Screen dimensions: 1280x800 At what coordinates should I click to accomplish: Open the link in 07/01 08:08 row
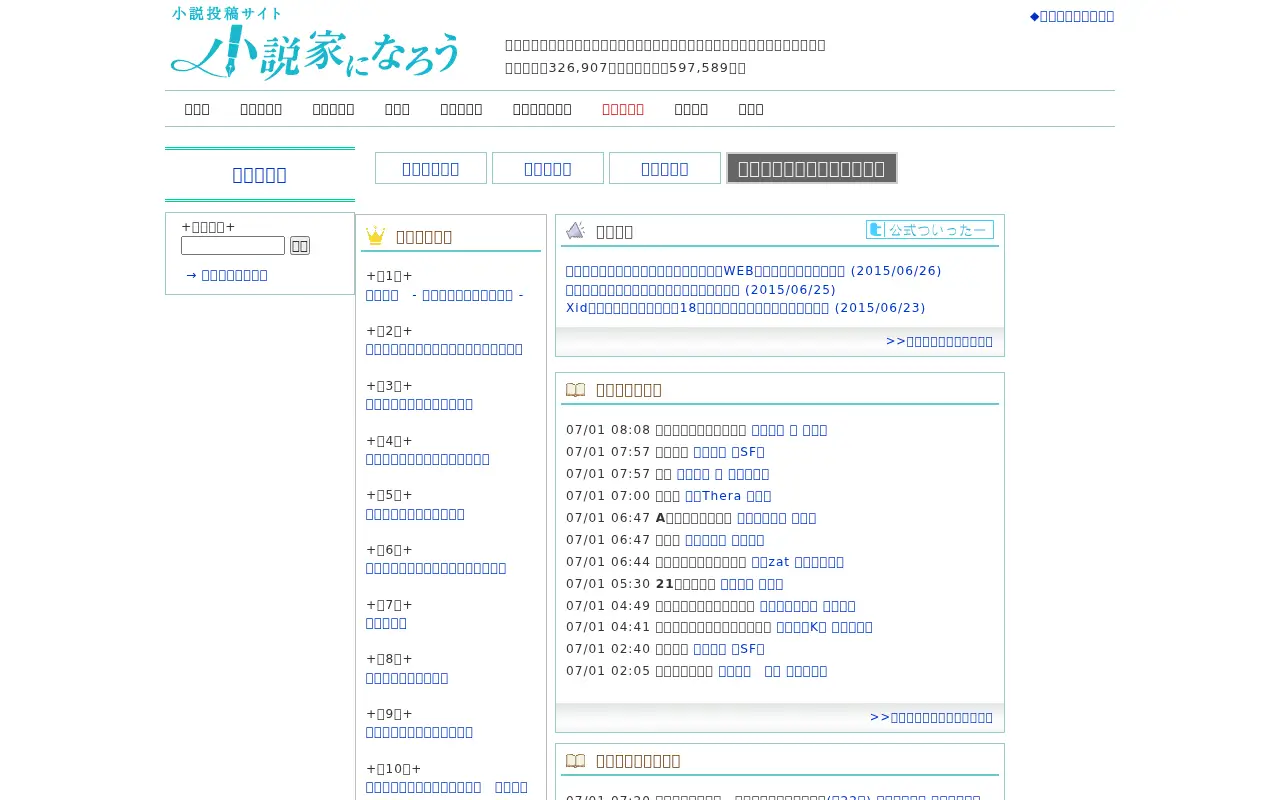pyautogui.click(x=790, y=430)
